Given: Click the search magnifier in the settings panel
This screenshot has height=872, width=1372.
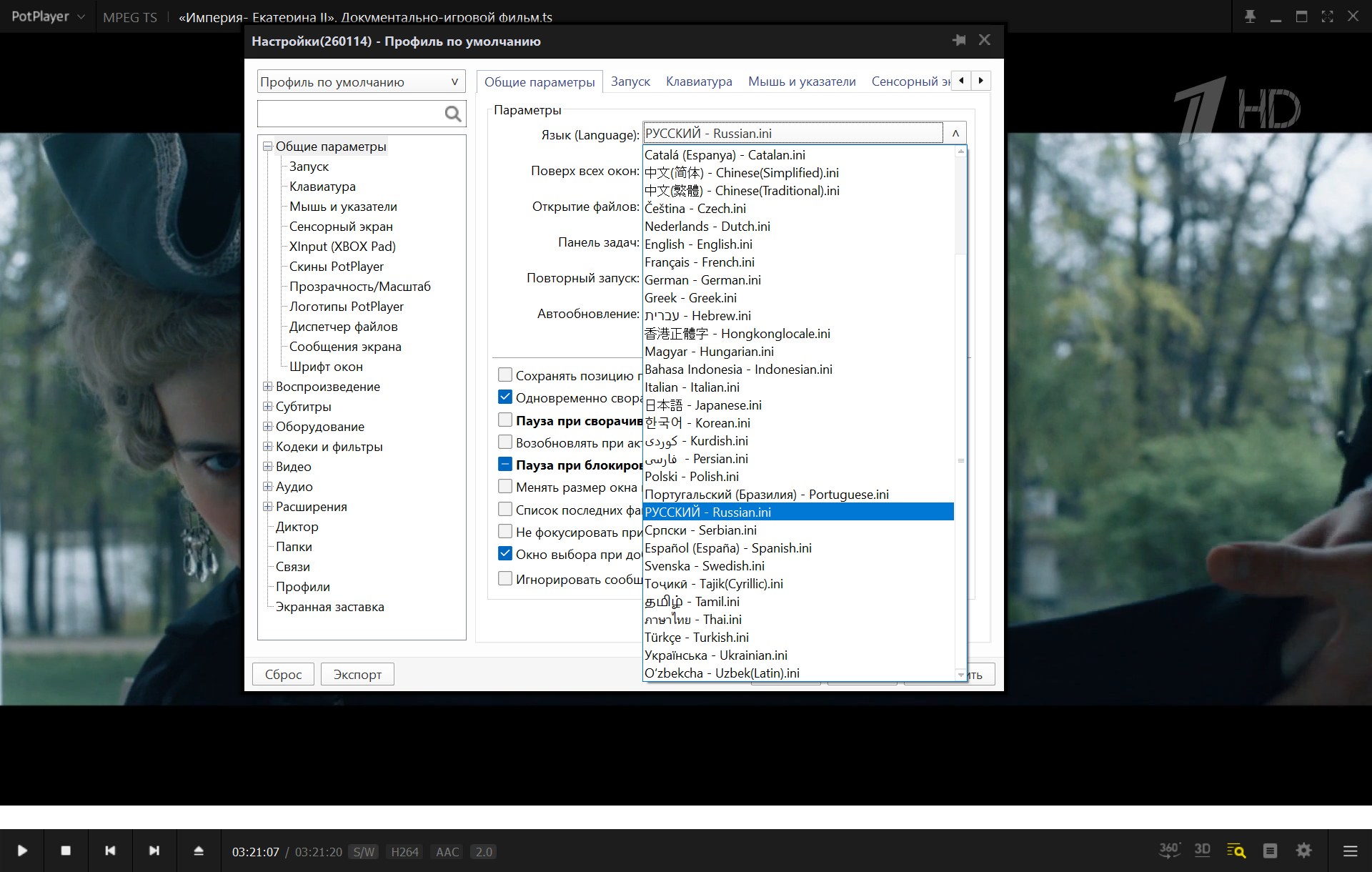Looking at the screenshot, I should point(453,114).
